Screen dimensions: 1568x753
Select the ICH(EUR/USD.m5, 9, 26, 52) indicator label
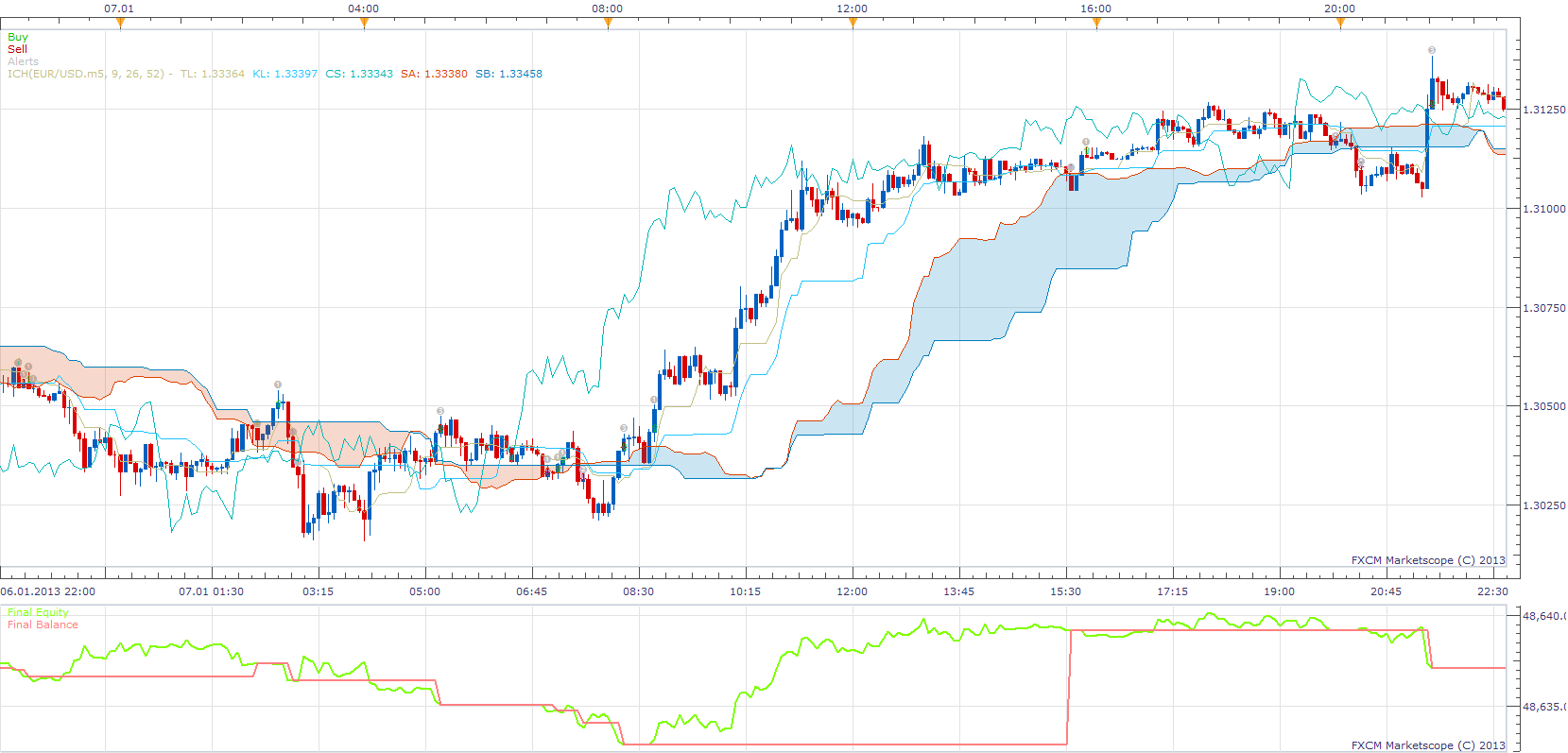[x=86, y=74]
